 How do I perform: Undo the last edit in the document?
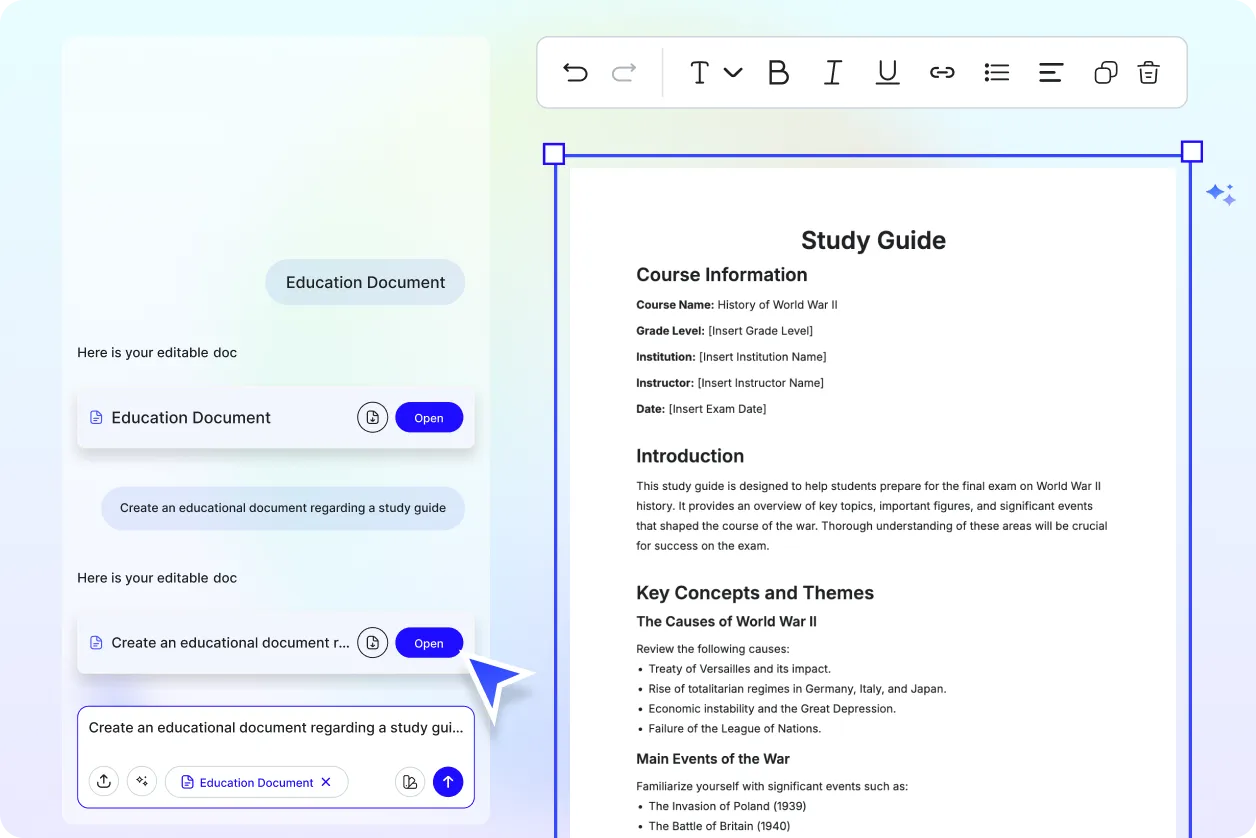(575, 72)
